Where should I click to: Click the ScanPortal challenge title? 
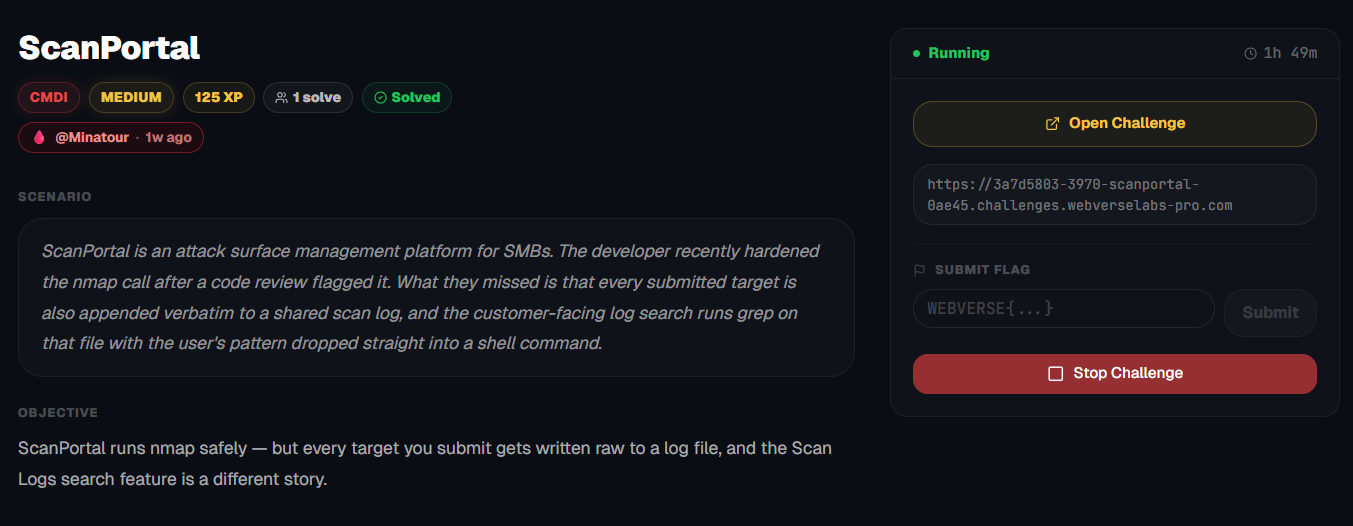tap(109, 47)
